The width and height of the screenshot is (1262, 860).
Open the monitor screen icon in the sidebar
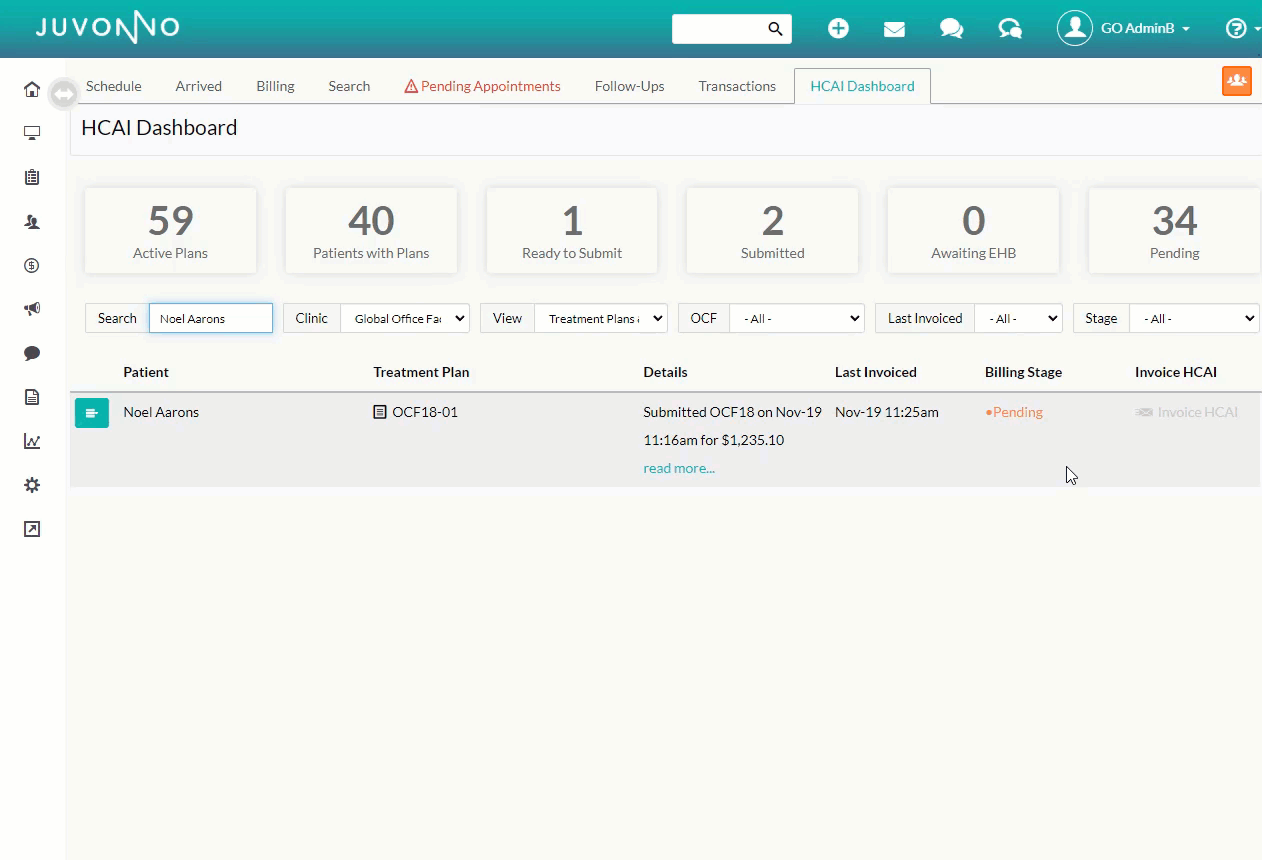click(x=32, y=133)
